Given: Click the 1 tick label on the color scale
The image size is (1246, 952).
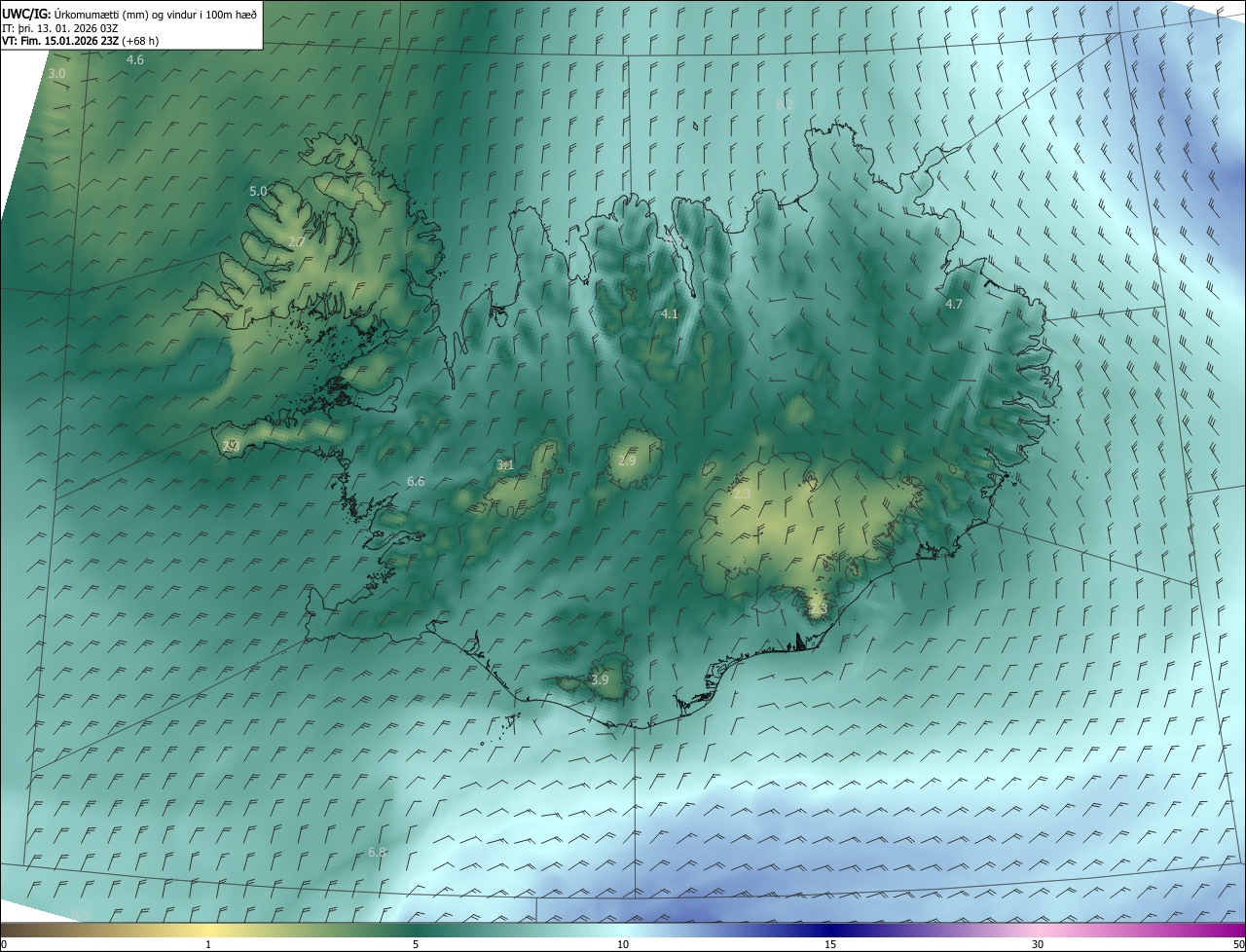Looking at the screenshot, I should click(208, 945).
